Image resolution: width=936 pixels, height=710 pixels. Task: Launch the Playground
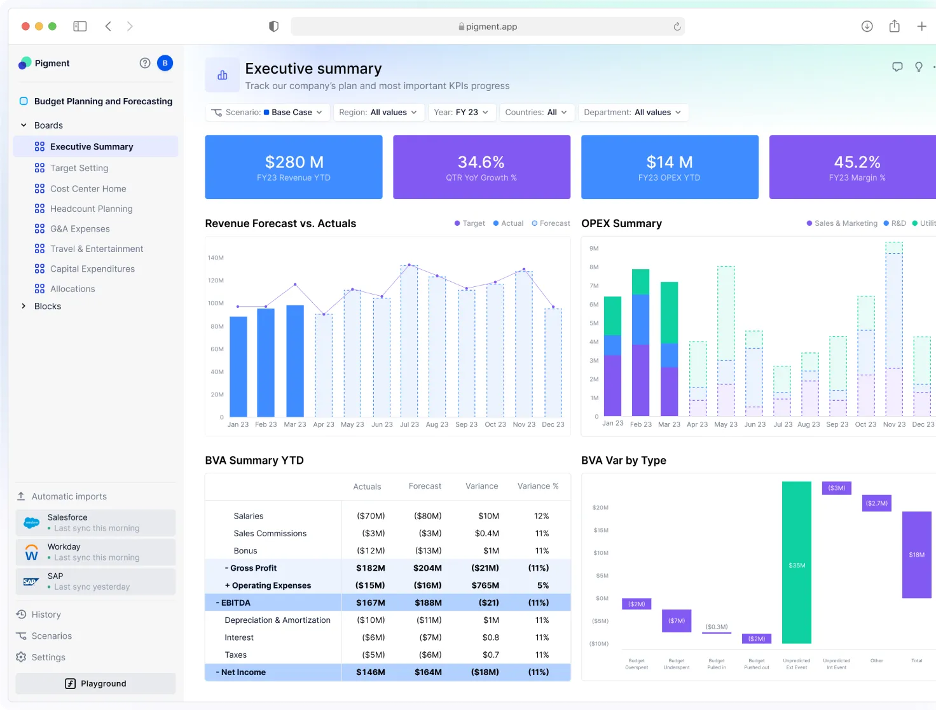click(x=95, y=681)
